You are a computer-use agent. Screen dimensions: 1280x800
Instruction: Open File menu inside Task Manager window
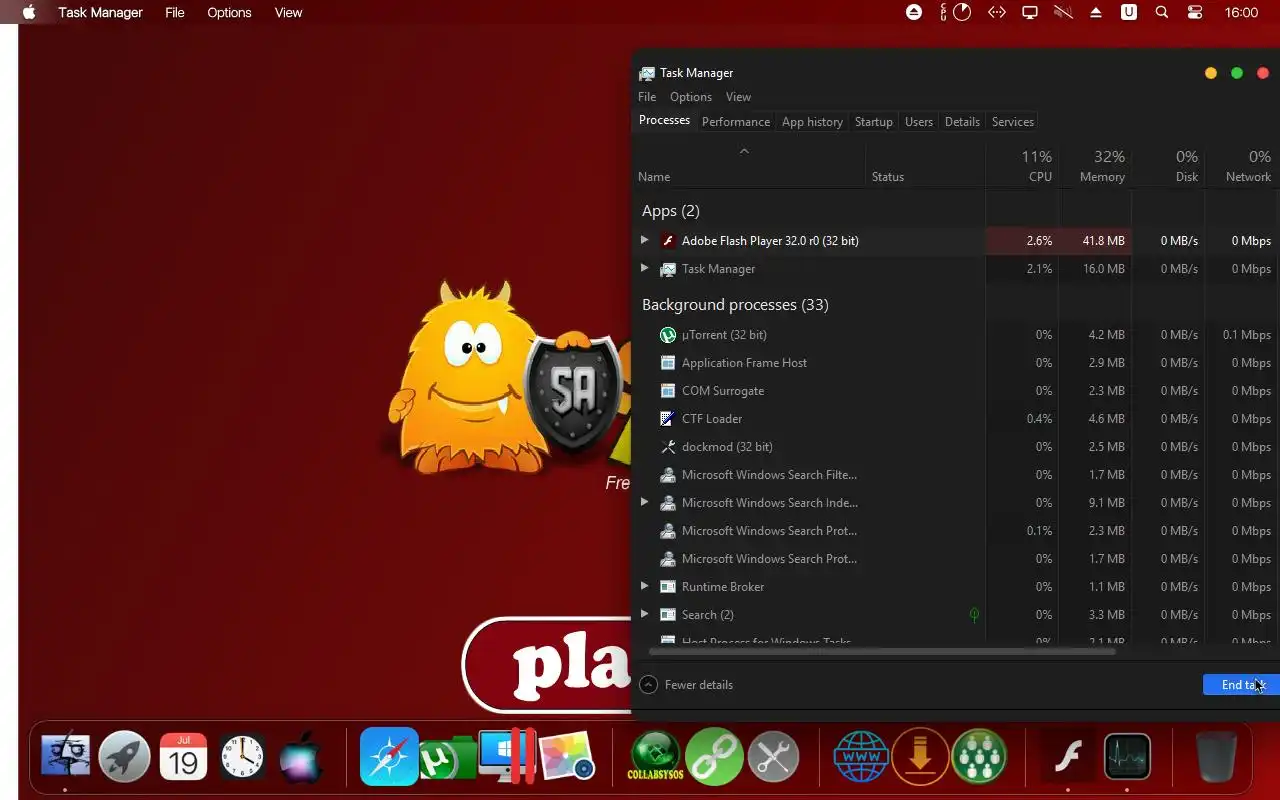point(647,97)
